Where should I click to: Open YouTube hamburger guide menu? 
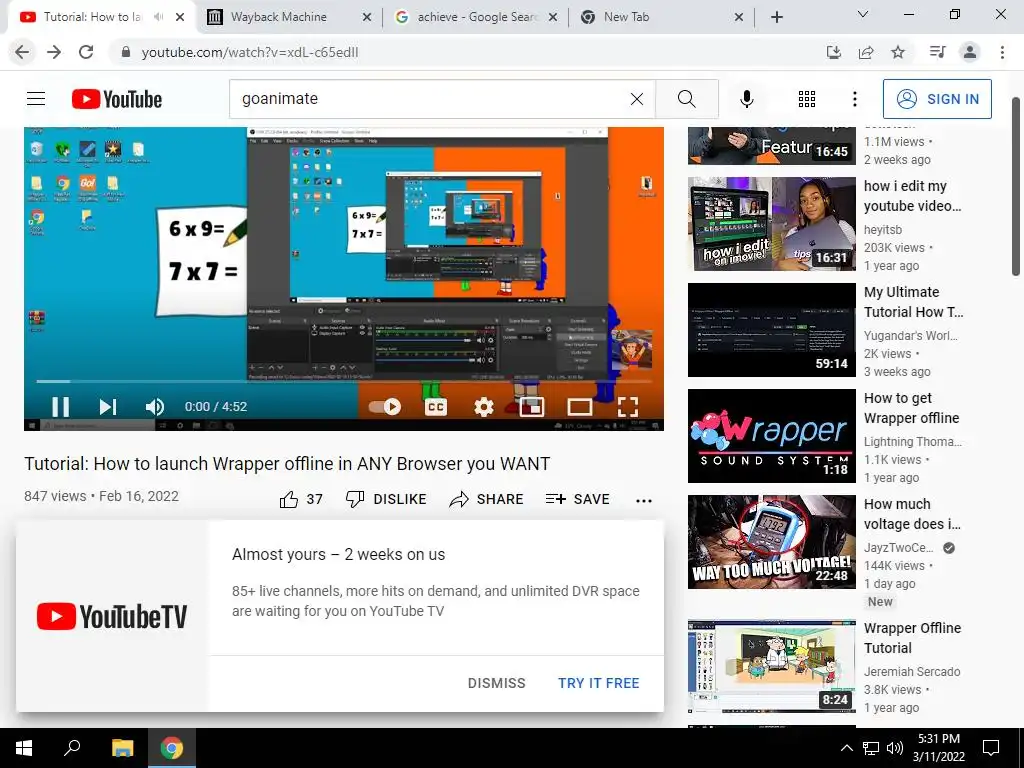(36, 99)
